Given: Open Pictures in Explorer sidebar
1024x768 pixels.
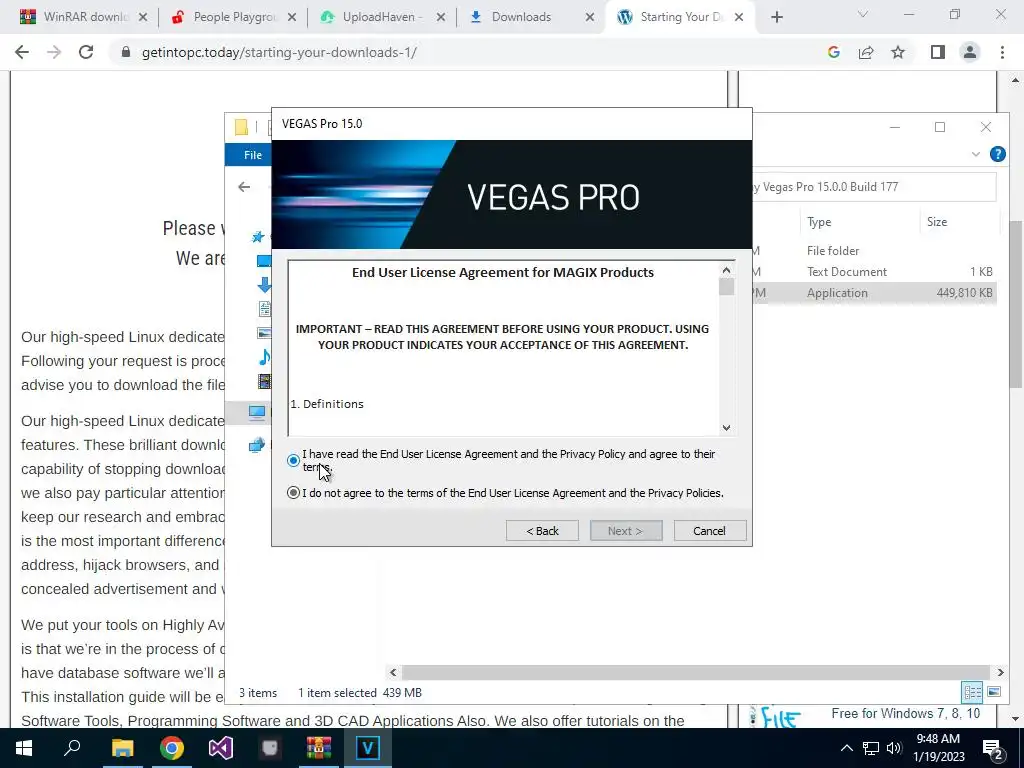Looking at the screenshot, I should point(264,333).
